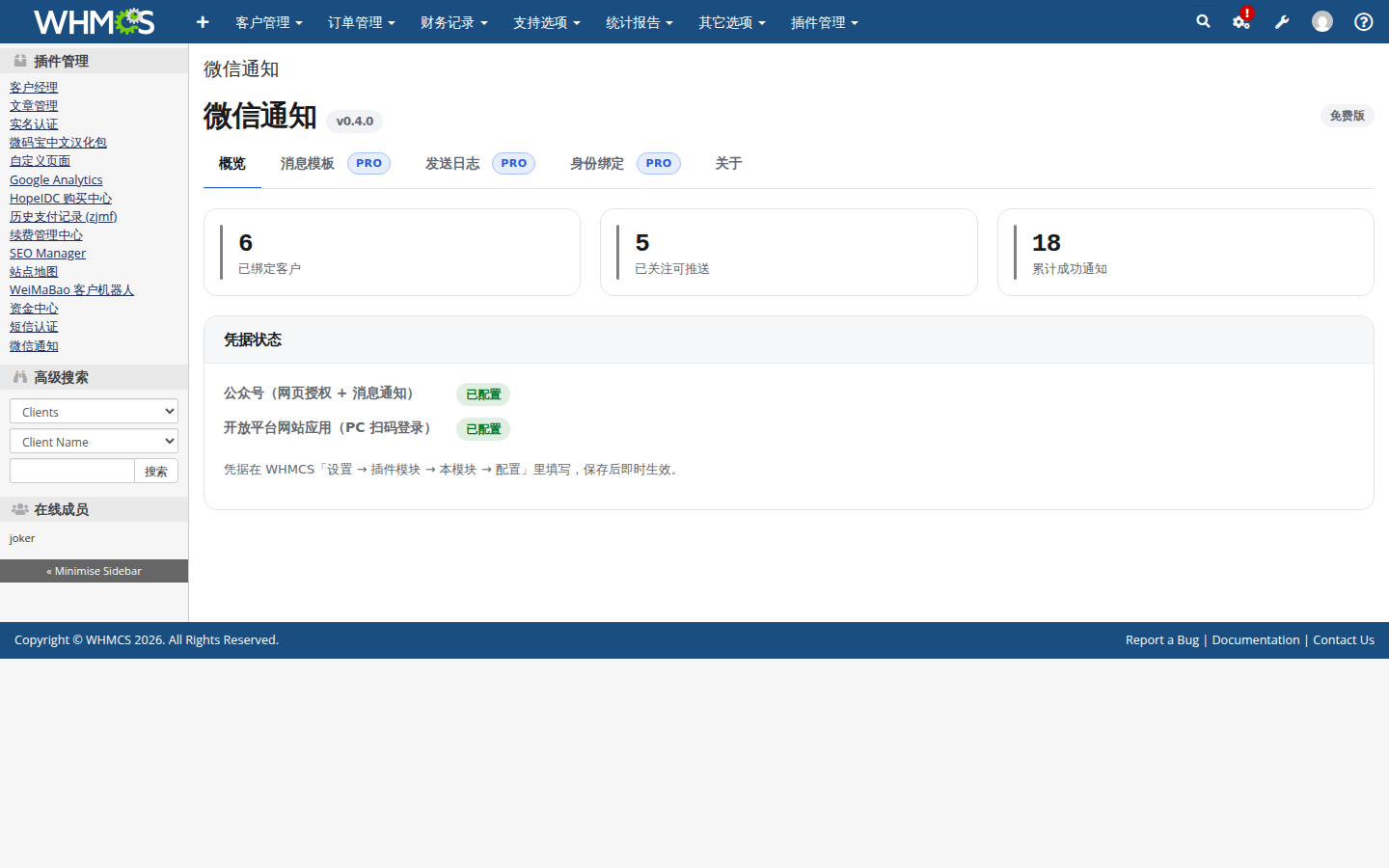This screenshot has height=868, width=1389.
Task: Click the wrench configuration icon
Action: [x=1282, y=21]
